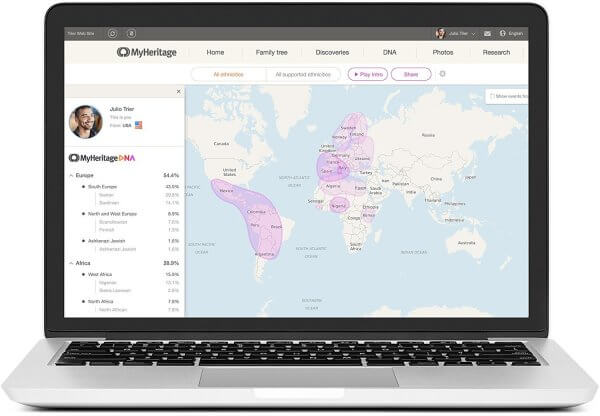
Task: Click the Share button
Action: (411, 74)
